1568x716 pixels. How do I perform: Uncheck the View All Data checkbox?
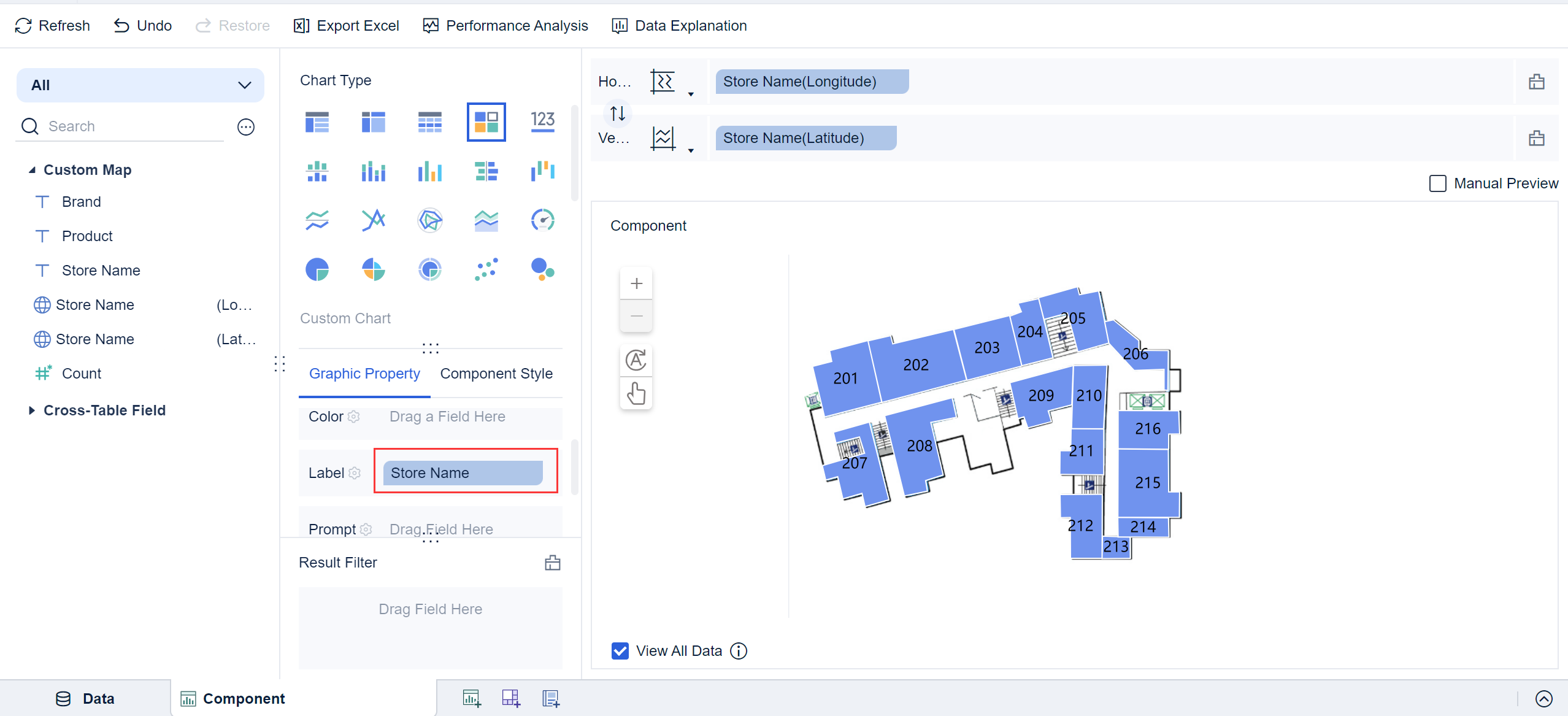[x=620, y=651]
